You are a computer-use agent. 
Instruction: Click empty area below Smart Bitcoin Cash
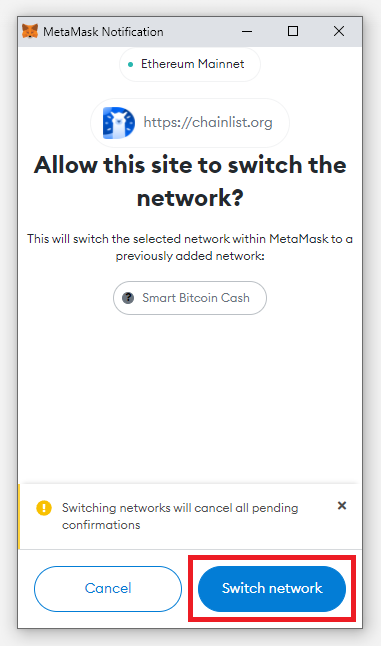point(190,396)
